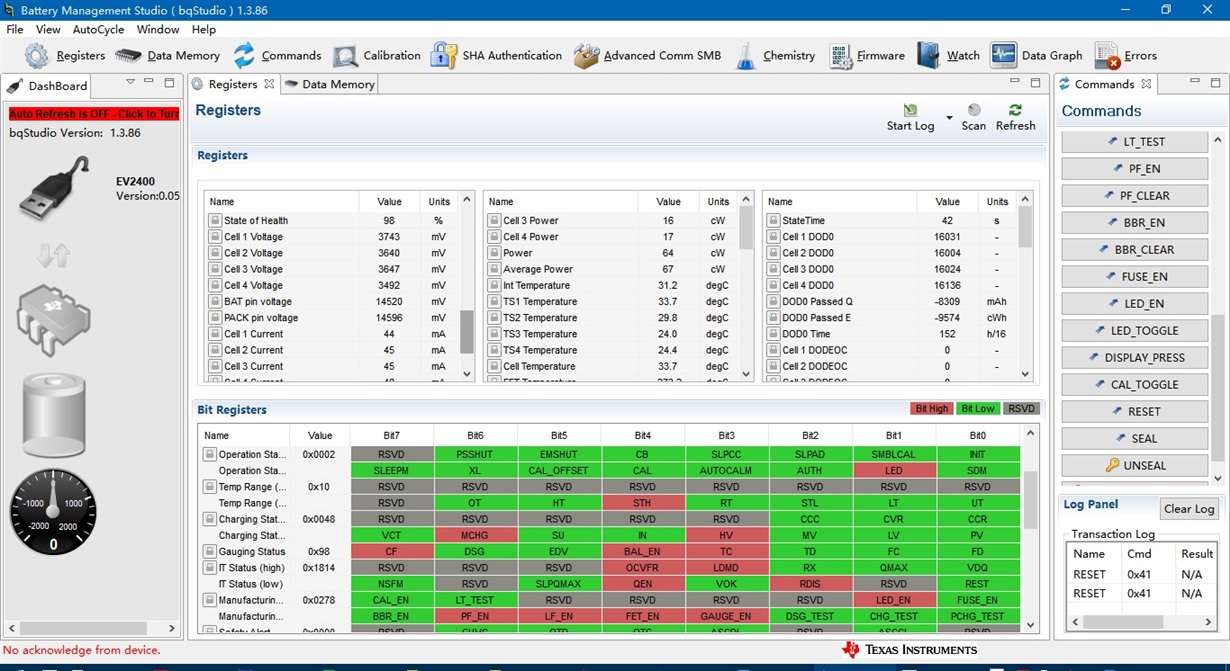This screenshot has width=1230, height=671.
Task: Send the UNSEAL command
Action: click(x=1134, y=466)
